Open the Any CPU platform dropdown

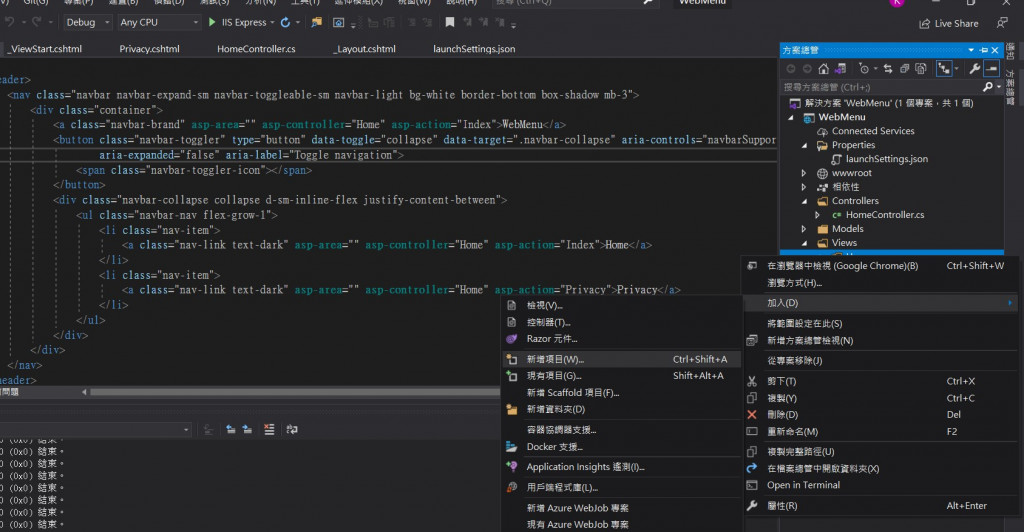click(159, 22)
